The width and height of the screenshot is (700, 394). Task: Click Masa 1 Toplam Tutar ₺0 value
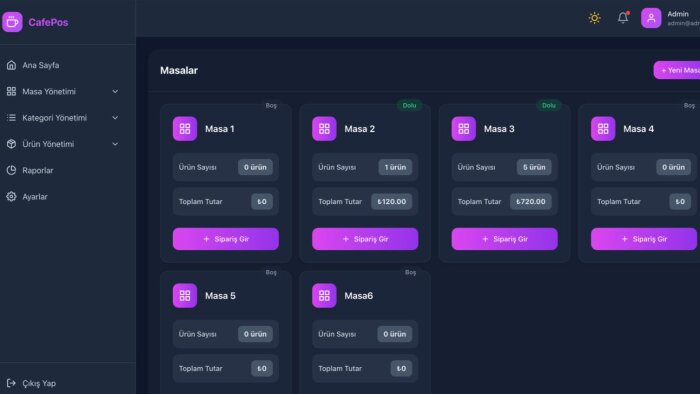[262, 202]
